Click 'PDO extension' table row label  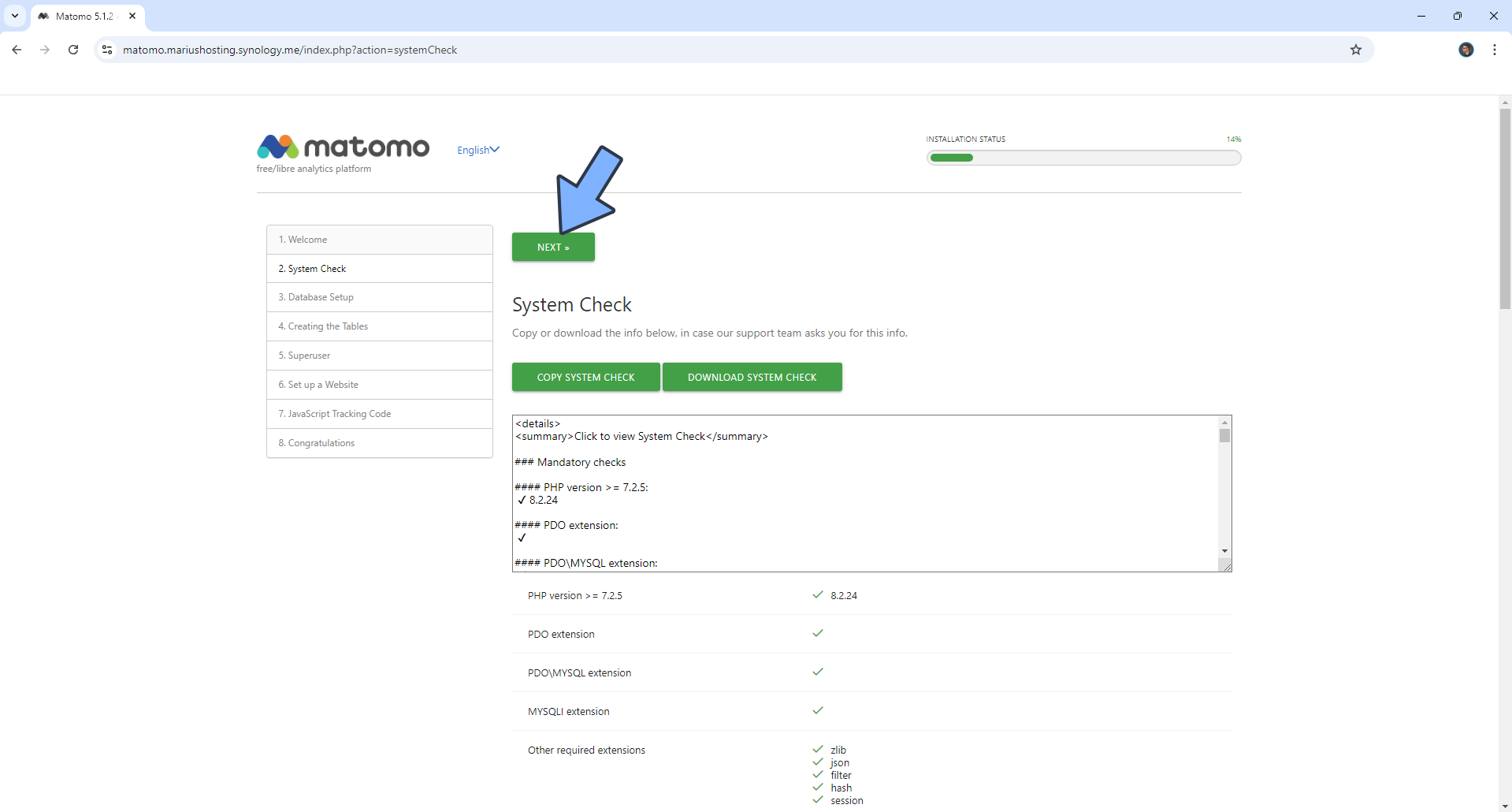click(x=561, y=635)
